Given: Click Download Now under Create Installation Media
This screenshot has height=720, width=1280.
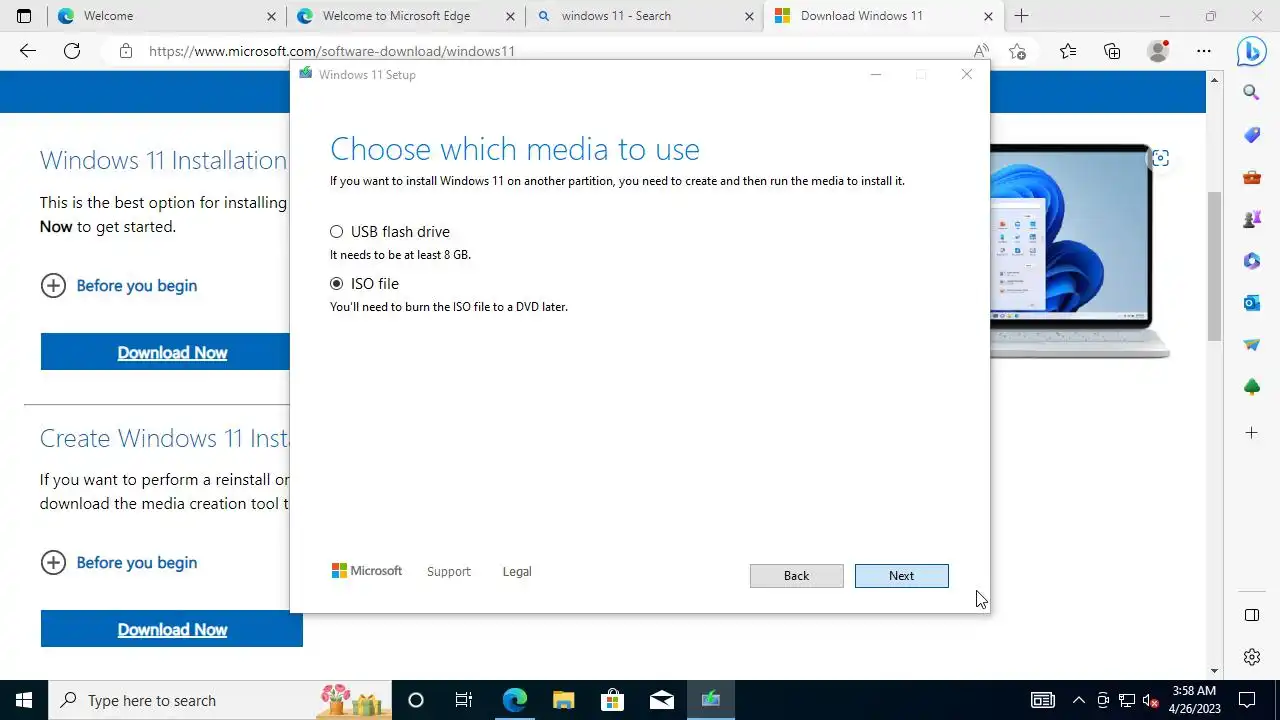Looking at the screenshot, I should (171, 629).
